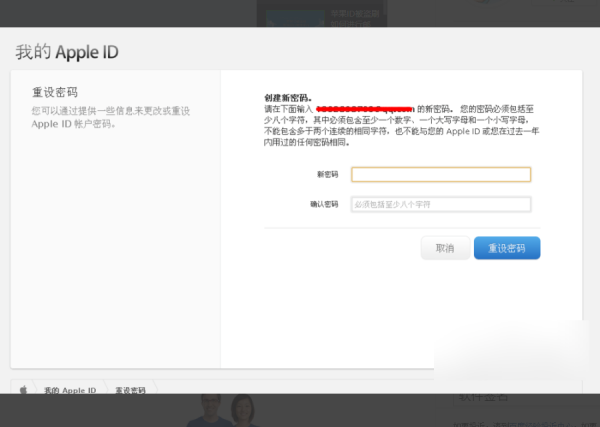Image resolution: width=600 pixels, height=427 pixels.
Task: Click the 新密码 field label
Action: pos(328,174)
